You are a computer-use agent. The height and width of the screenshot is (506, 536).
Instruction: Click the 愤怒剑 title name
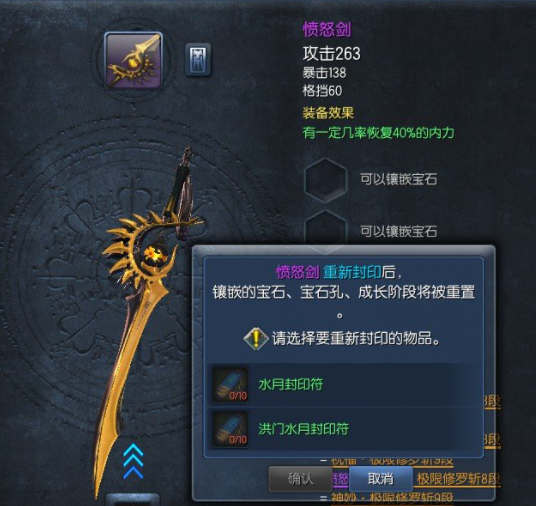coord(327,29)
